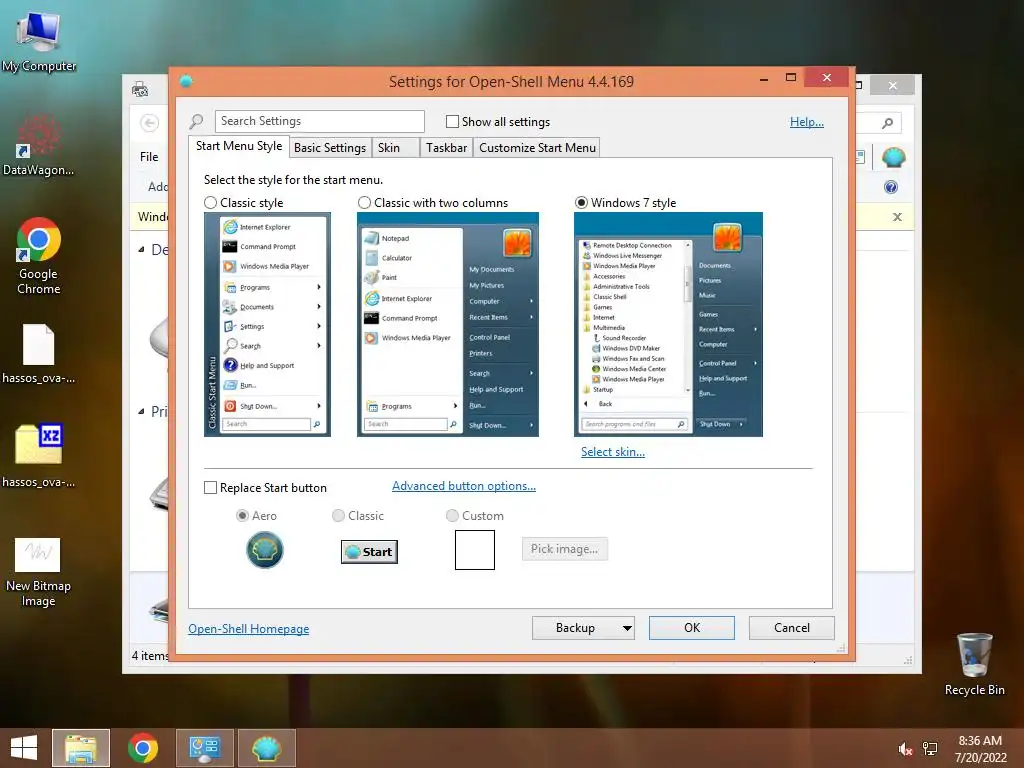Collapse the Pri... group in background window
This screenshot has width=1024, height=768.
click(x=142, y=411)
